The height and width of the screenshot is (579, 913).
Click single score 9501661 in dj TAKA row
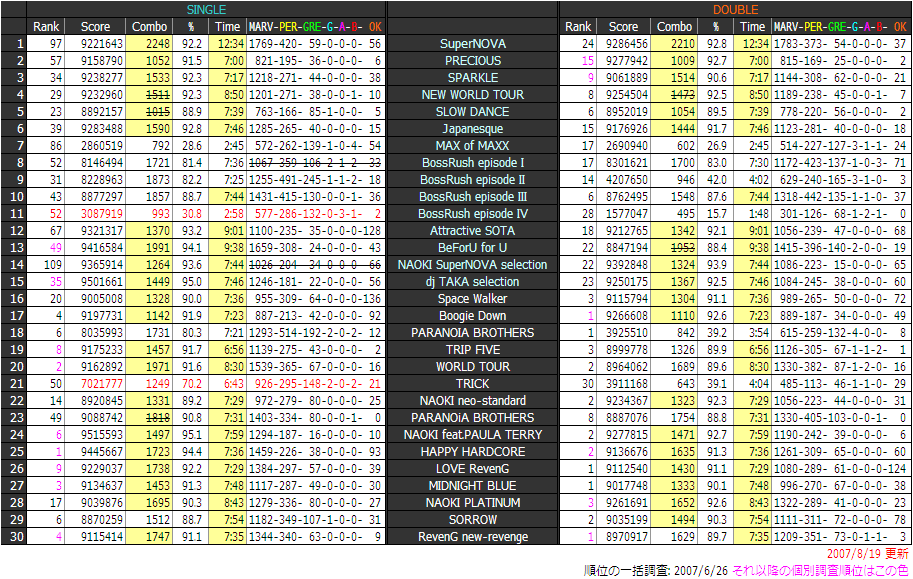point(102,282)
